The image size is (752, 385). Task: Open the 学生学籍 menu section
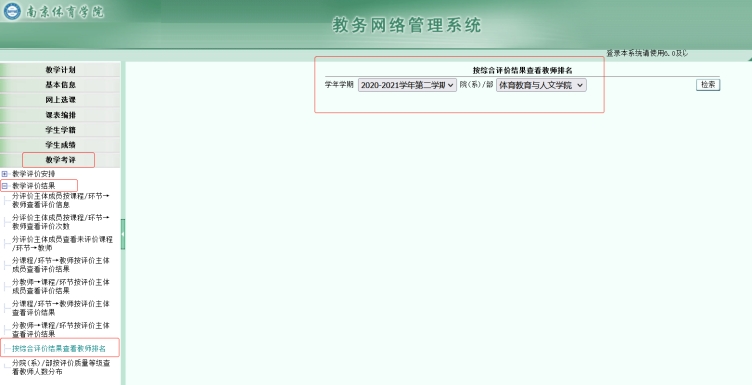[x=60, y=129]
